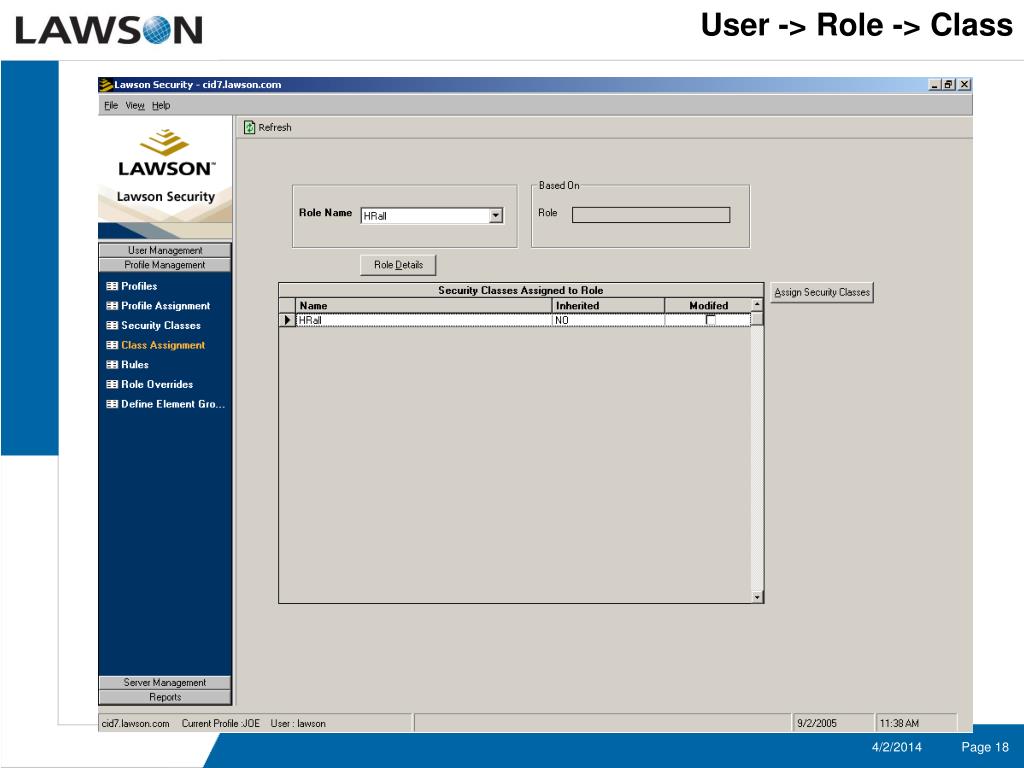
Task: Click the Lawson Security title bar icon
Action: (106, 85)
